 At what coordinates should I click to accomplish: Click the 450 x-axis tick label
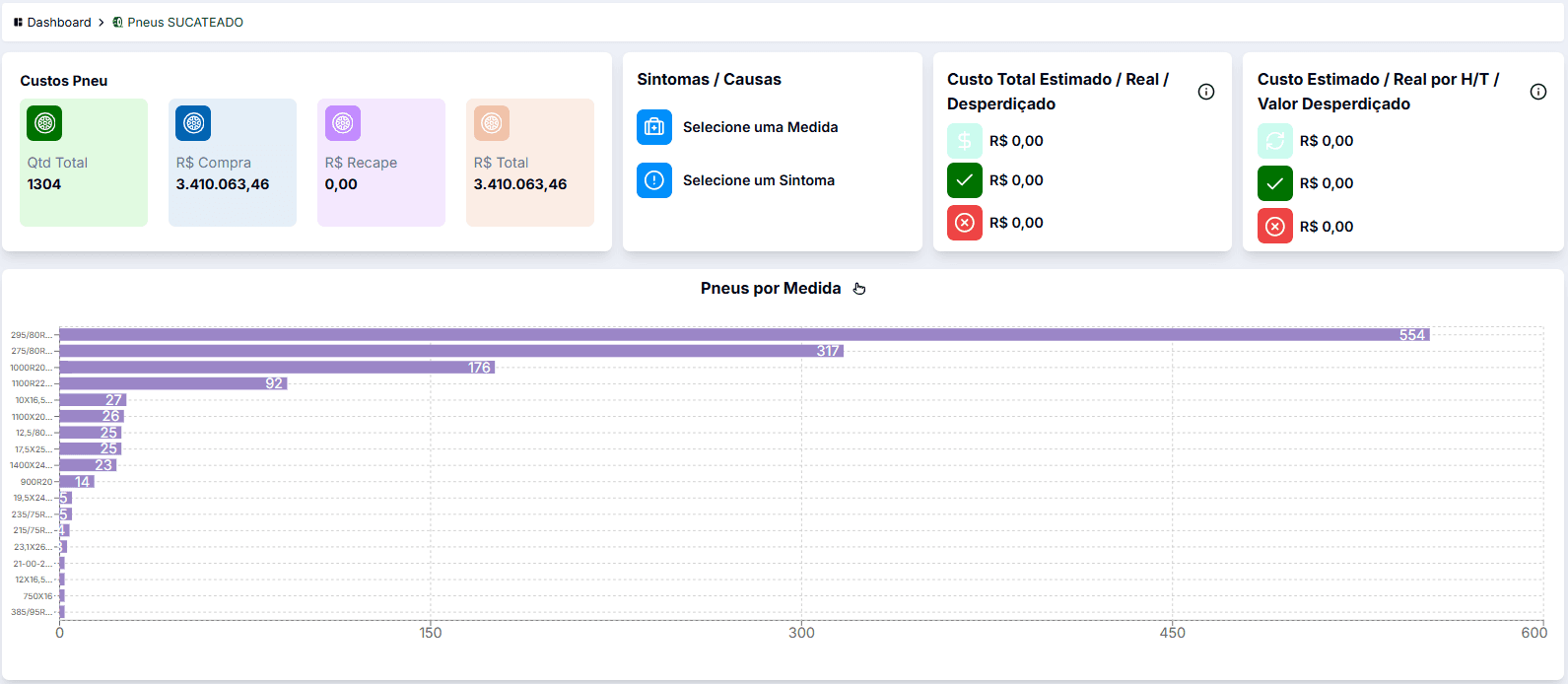click(1173, 633)
